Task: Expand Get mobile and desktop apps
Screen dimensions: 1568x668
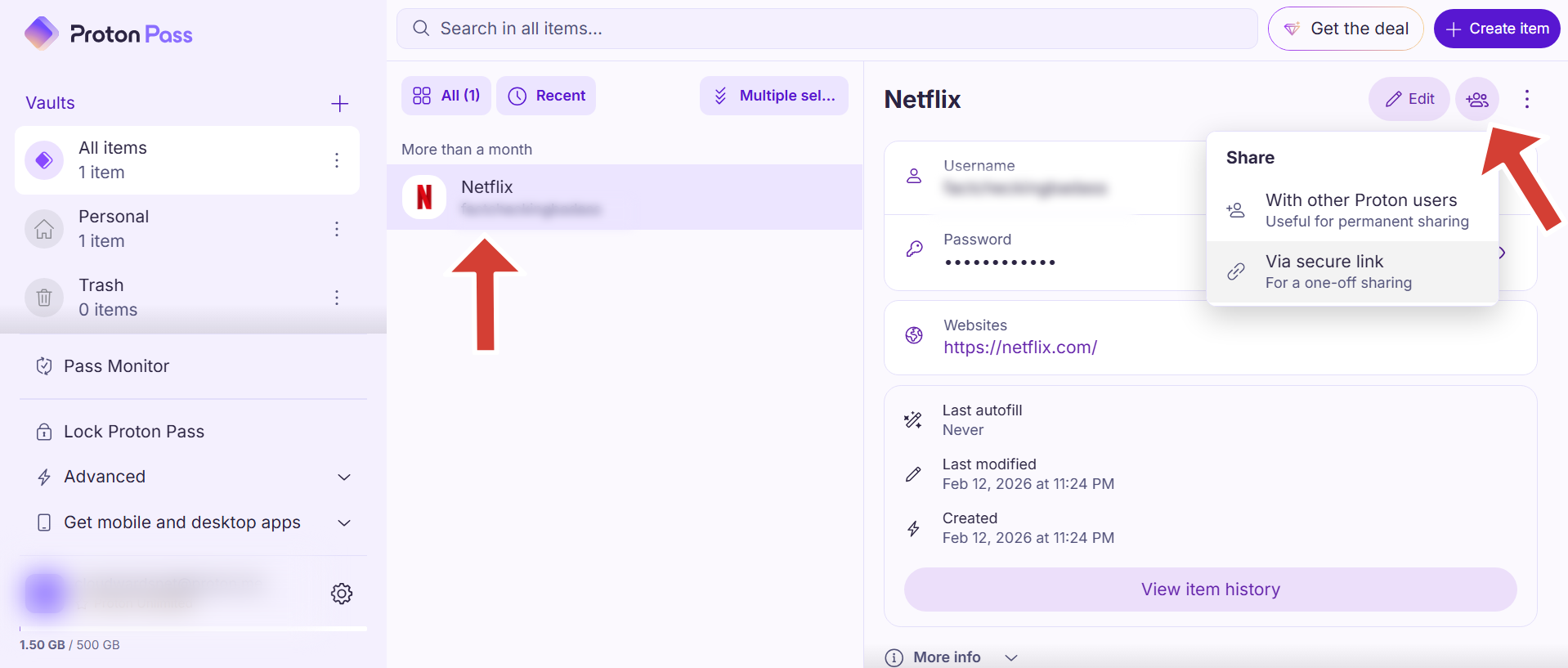Action: point(344,522)
